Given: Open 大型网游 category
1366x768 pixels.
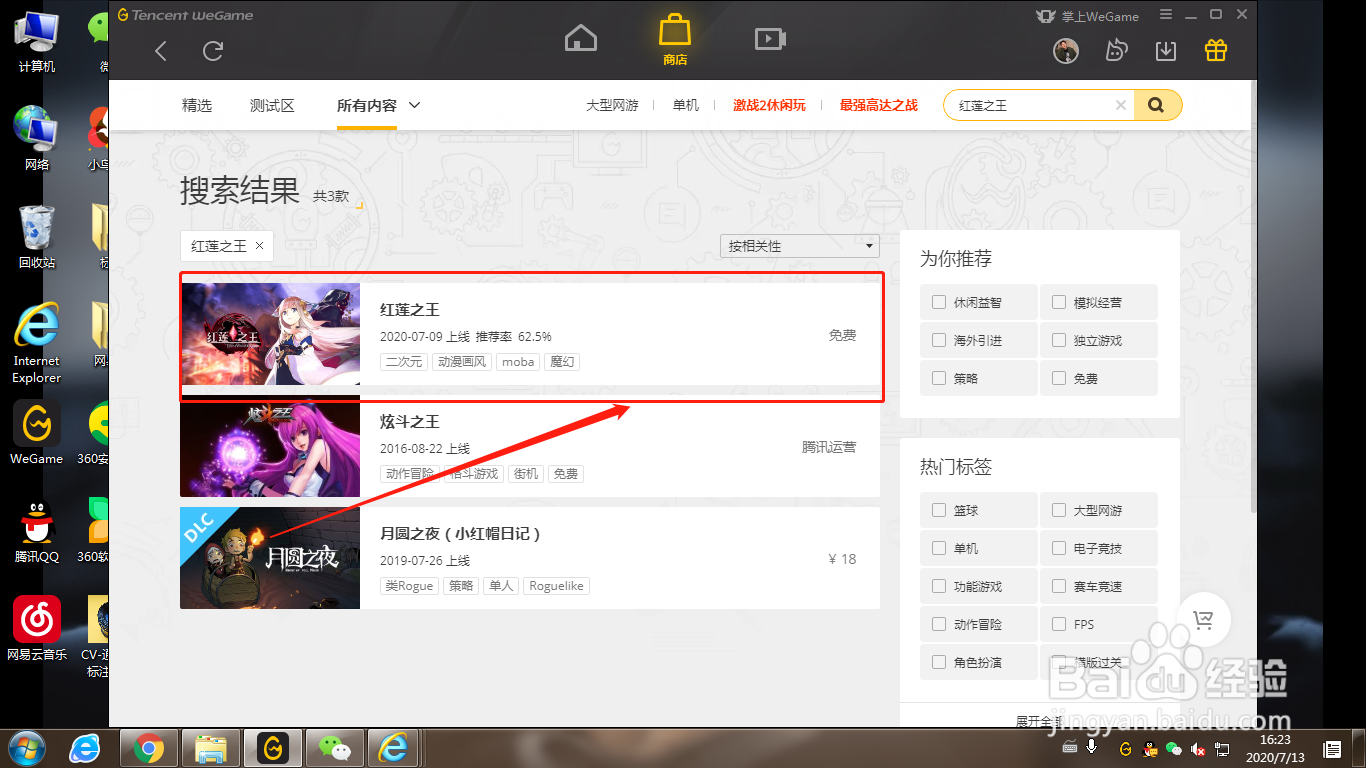Looking at the screenshot, I should click(x=612, y=105).
